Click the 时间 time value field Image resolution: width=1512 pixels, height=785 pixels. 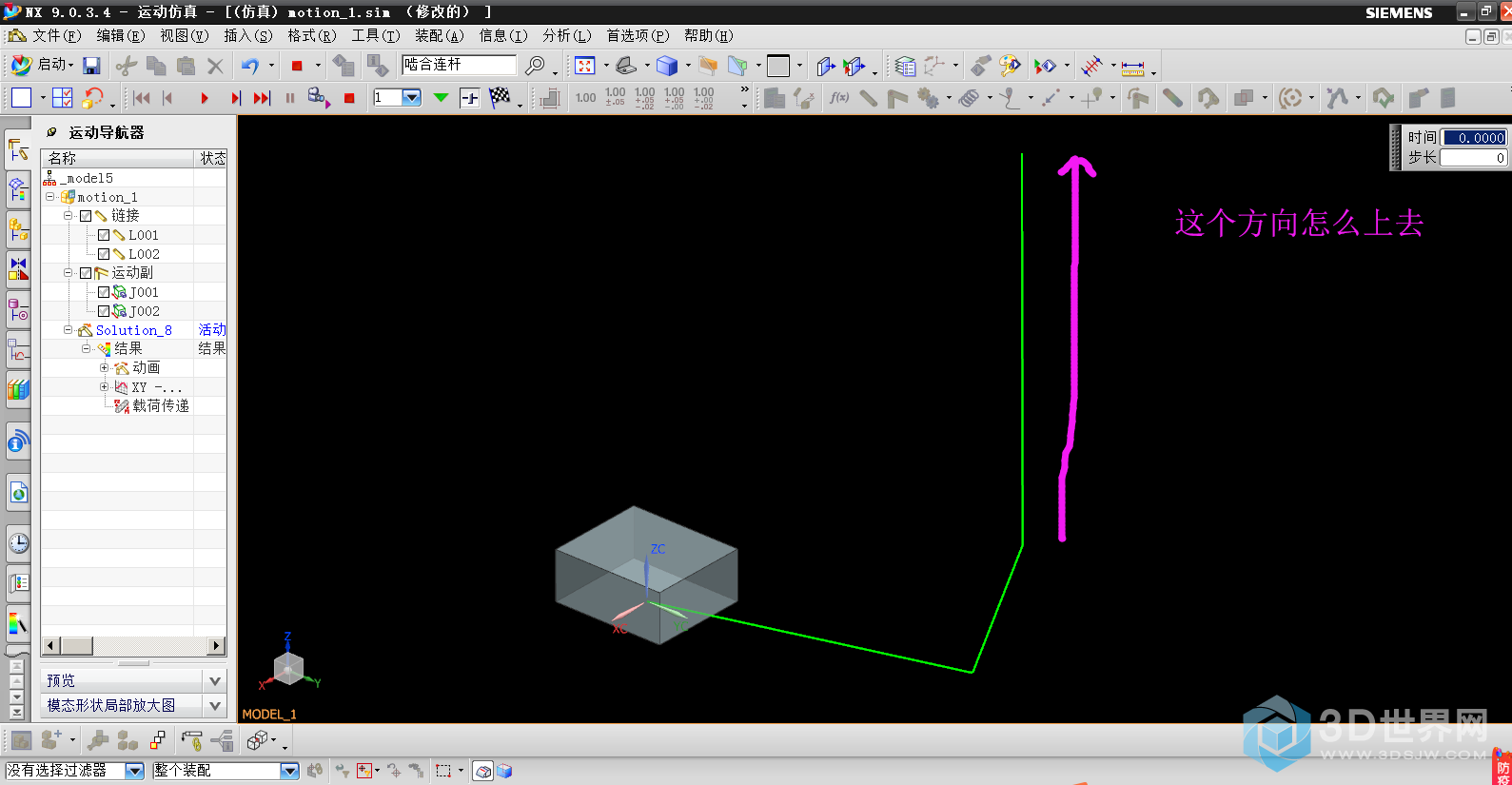tap(1473, 138)
